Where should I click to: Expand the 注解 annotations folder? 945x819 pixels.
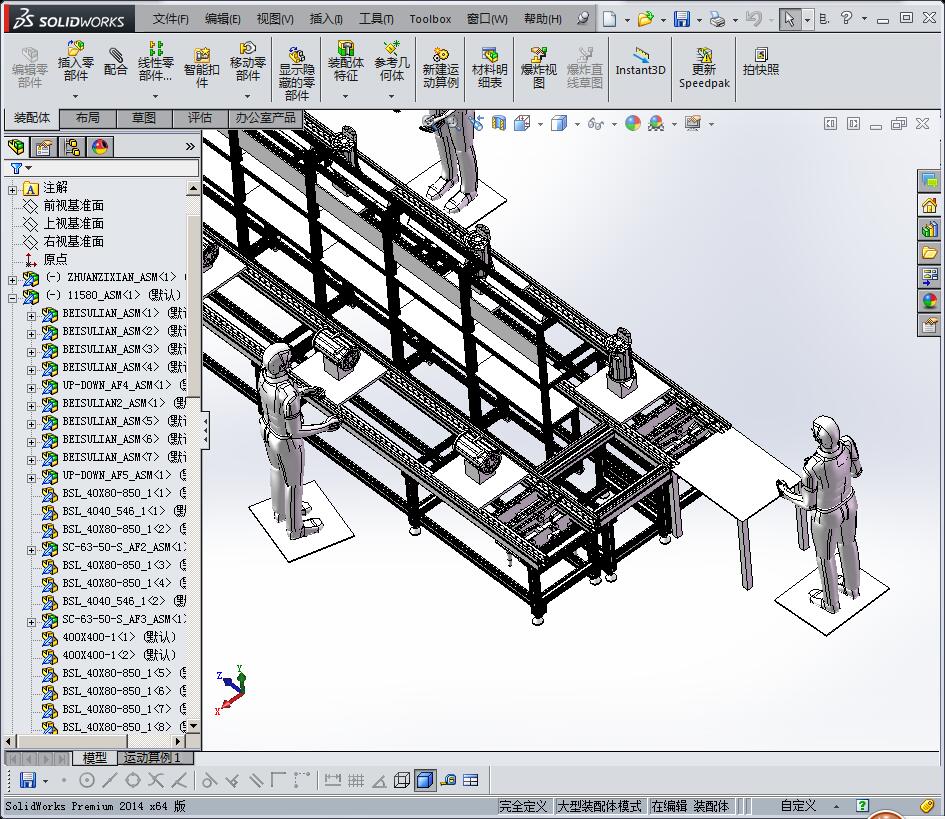tap(12, 190)
